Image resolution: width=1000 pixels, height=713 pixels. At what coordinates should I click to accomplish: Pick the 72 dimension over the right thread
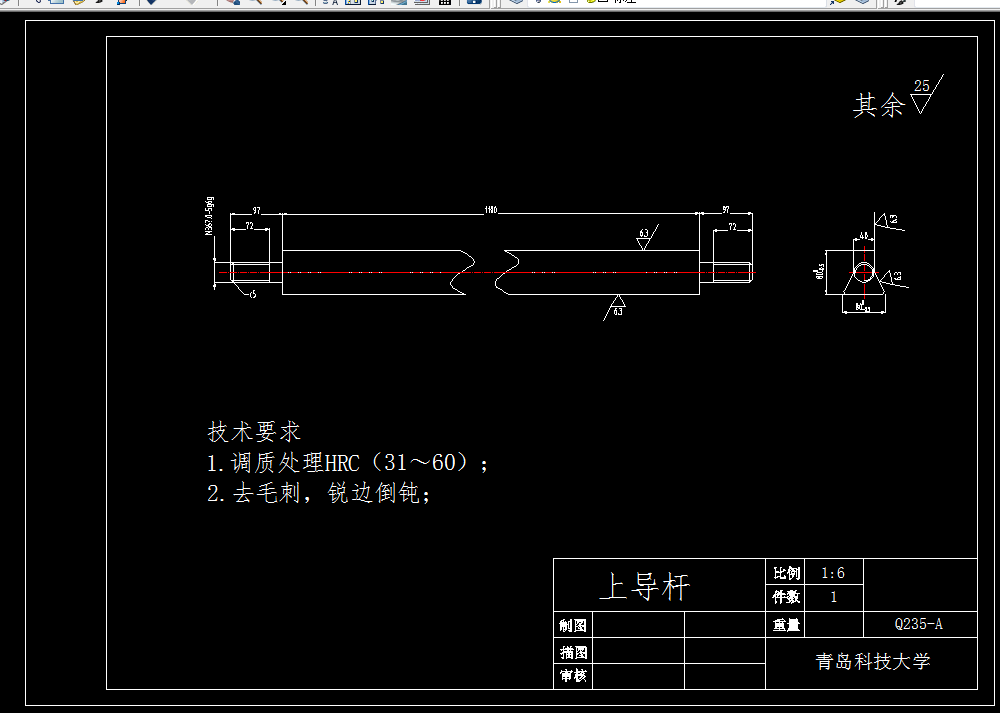click(732, 226)
